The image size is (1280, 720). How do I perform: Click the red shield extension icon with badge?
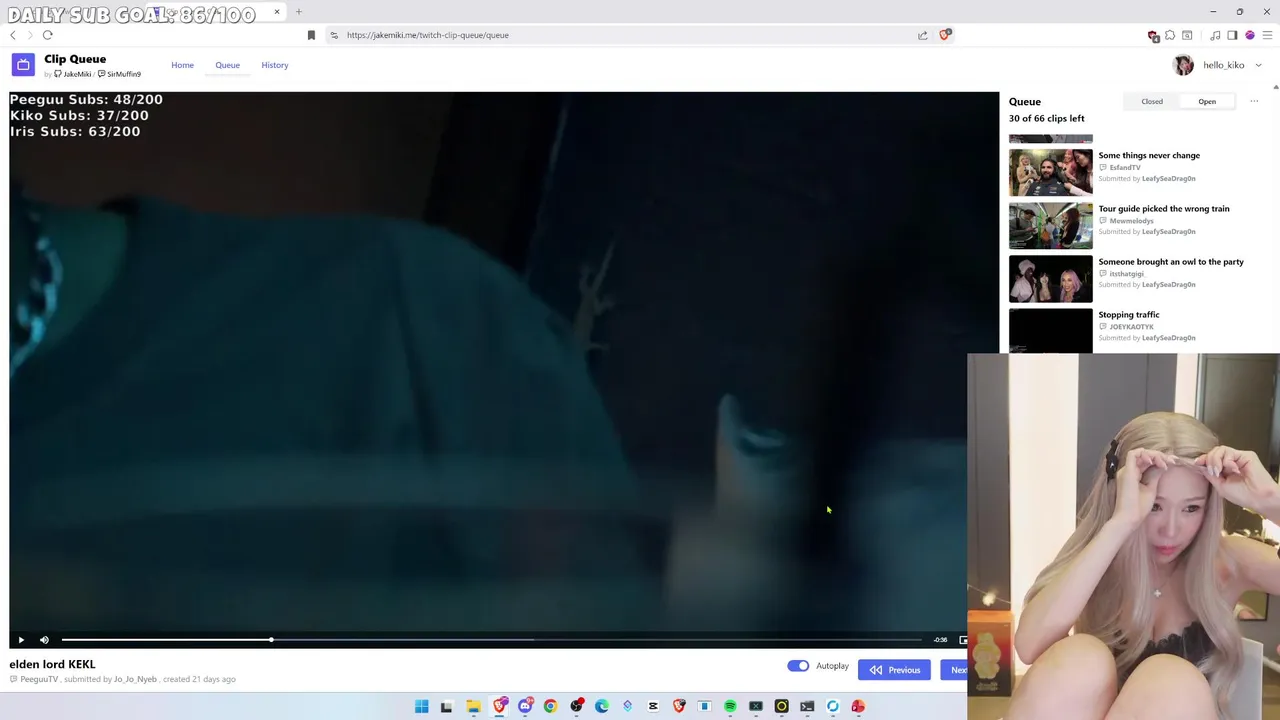pyautogui.click(x=1153, y=35)
